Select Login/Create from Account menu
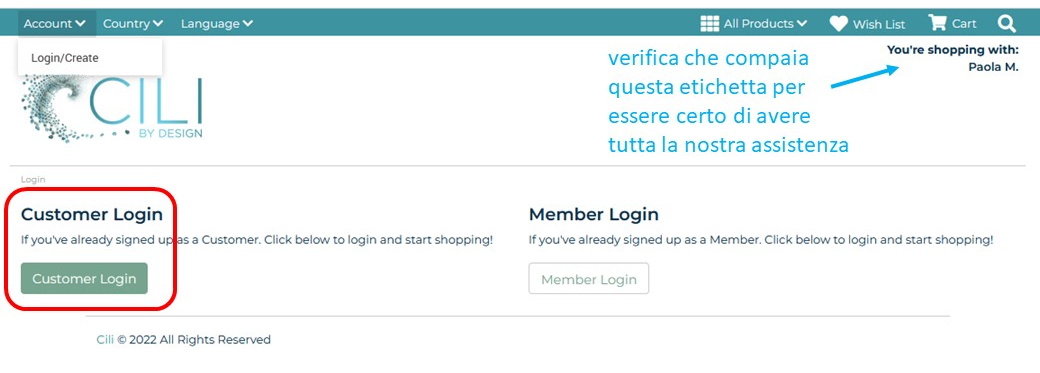 [x=64, y=58]
